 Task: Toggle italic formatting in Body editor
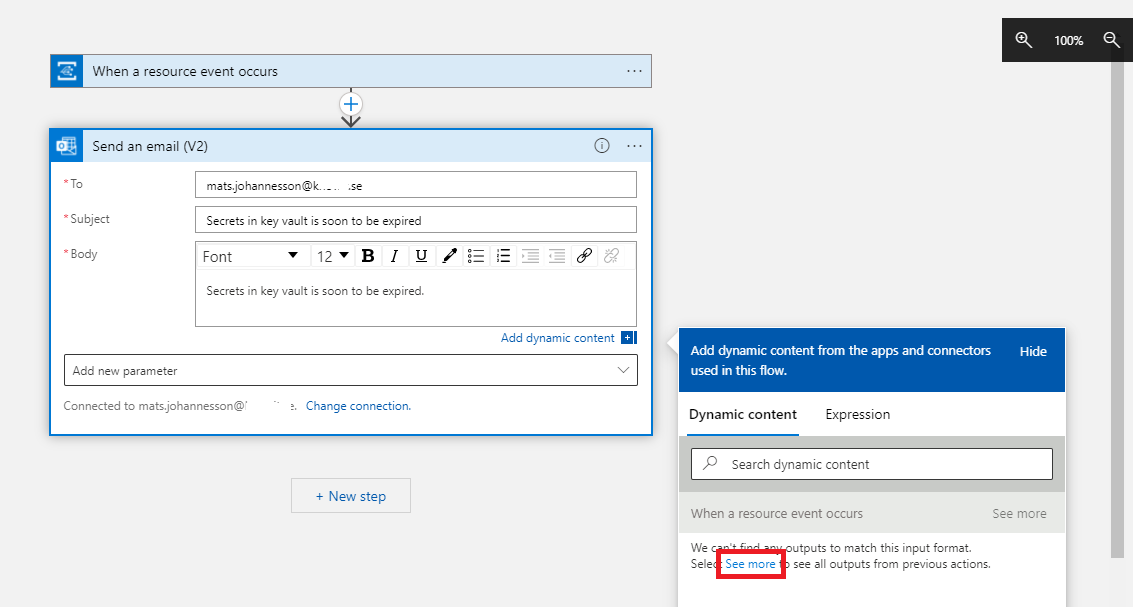395,256
